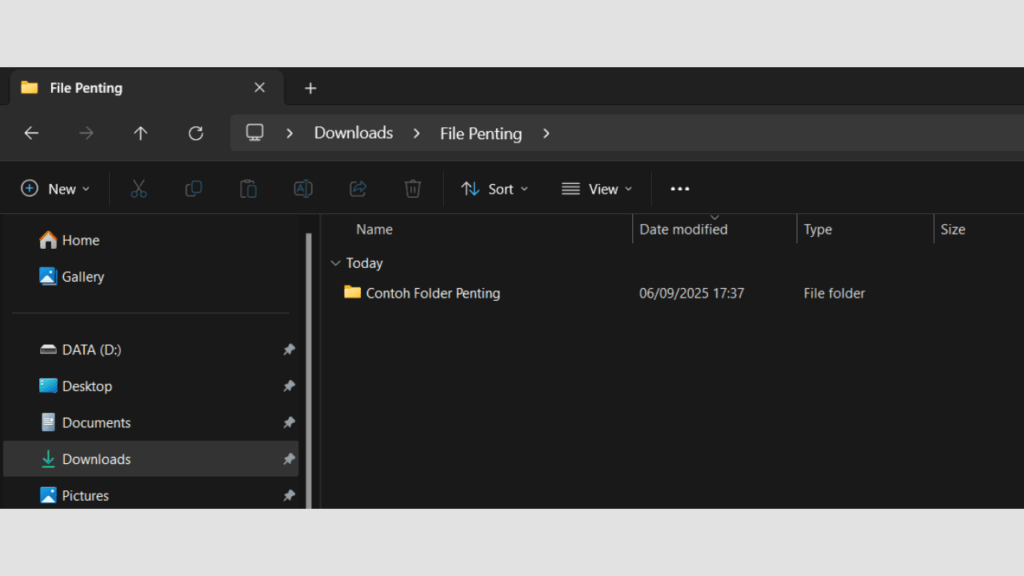Collapse the Today group
The width and height of the screenshot is (1024, 576).
(336, 263)
